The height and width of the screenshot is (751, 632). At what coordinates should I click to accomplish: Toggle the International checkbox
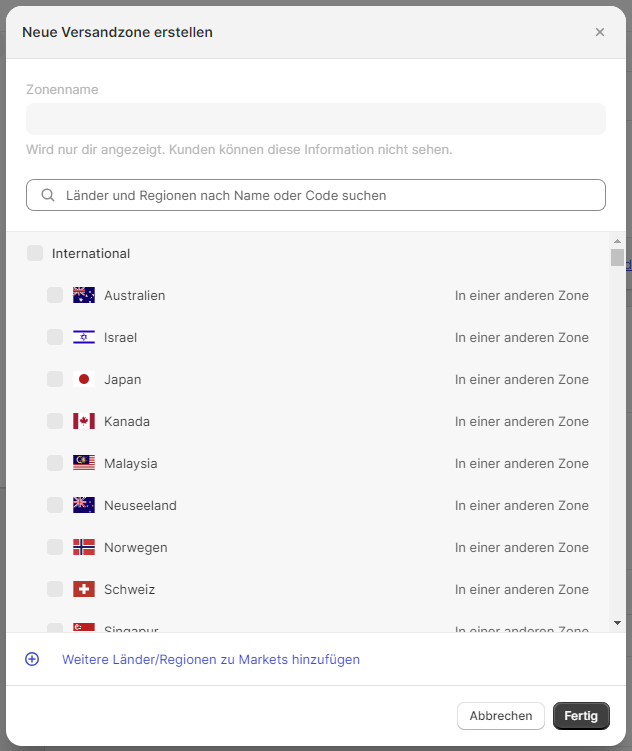[35, 253]
